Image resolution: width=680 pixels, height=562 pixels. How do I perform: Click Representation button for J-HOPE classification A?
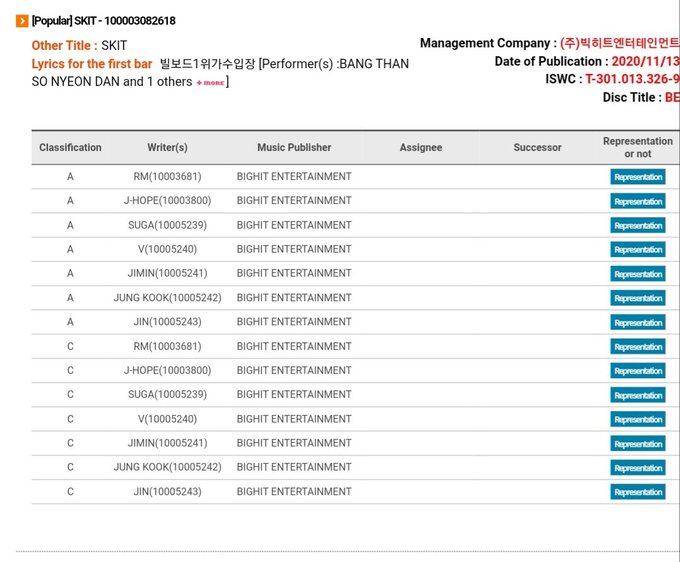[x=638, y=201]
